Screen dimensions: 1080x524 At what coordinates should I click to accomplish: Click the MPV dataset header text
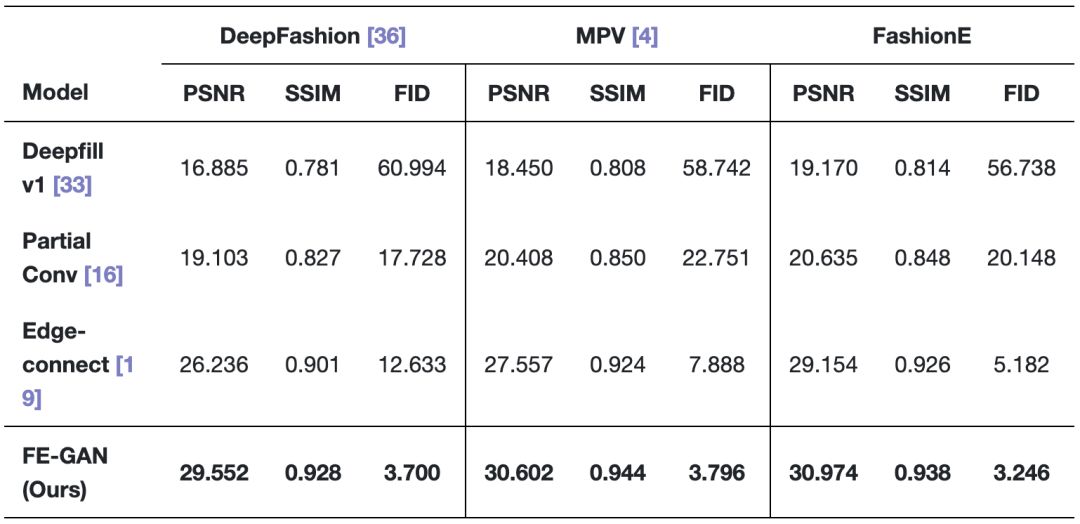(599, 37)
